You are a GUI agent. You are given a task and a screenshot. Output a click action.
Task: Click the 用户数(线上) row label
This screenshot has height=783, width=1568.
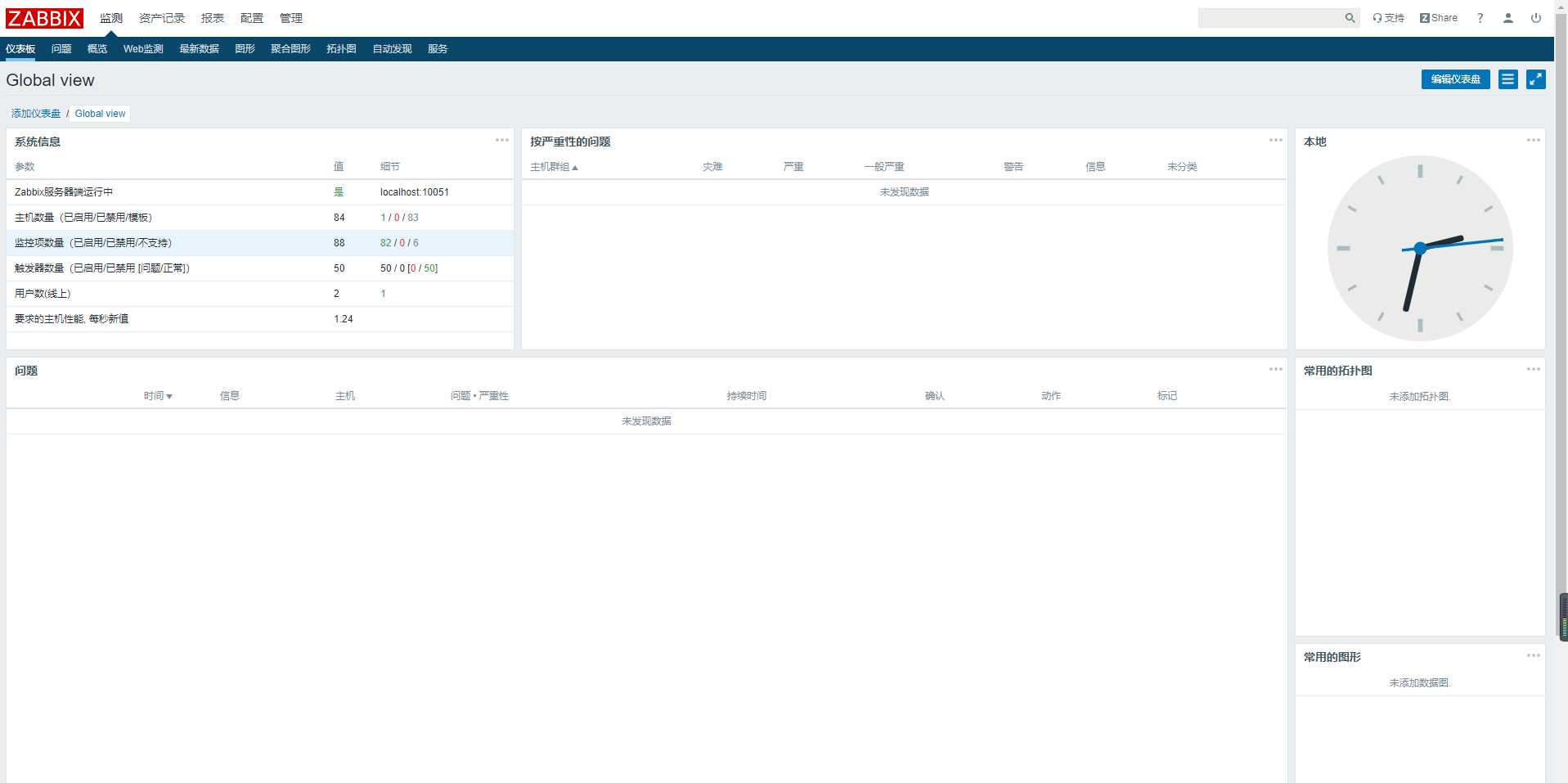[x=43, y=294]
